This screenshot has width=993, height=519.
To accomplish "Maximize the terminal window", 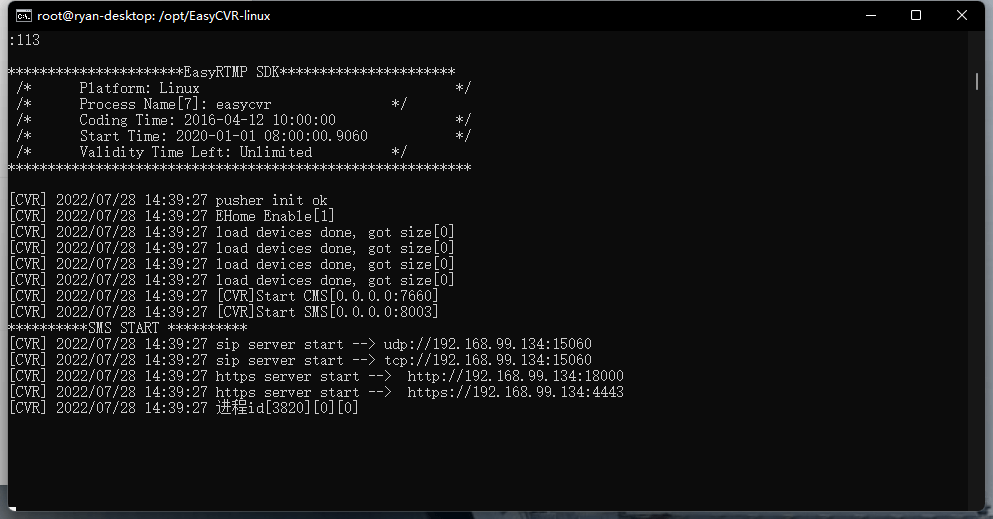I will [x=916, y=15].
